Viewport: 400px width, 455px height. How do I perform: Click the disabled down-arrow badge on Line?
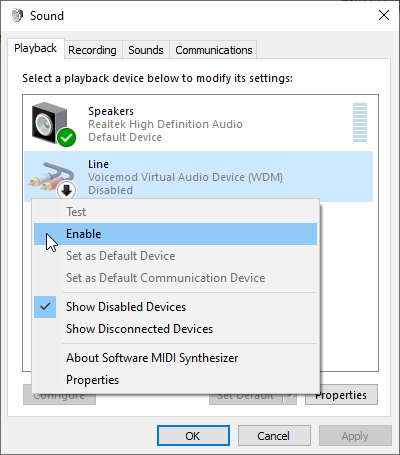tap(66, 191)
